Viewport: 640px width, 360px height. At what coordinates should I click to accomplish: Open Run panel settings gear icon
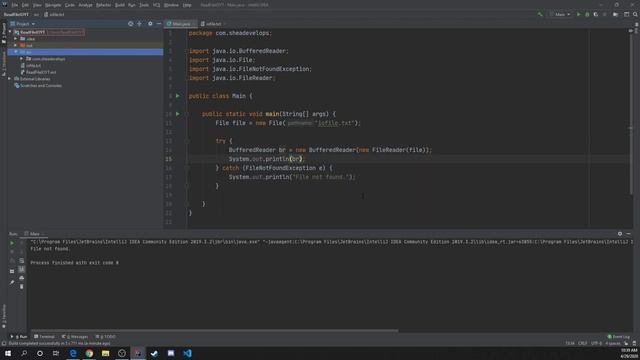pyautogui.click(x=620, y=234)
